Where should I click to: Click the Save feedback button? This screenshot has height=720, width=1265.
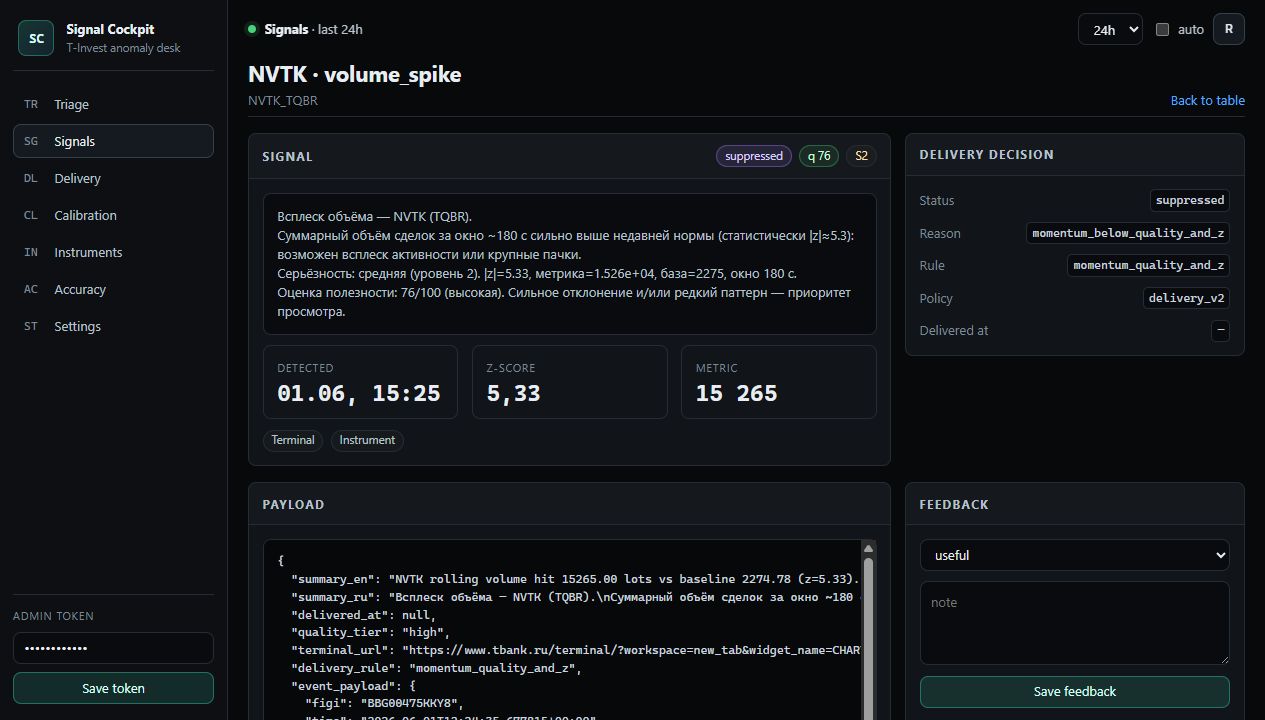pos(1075,691)
